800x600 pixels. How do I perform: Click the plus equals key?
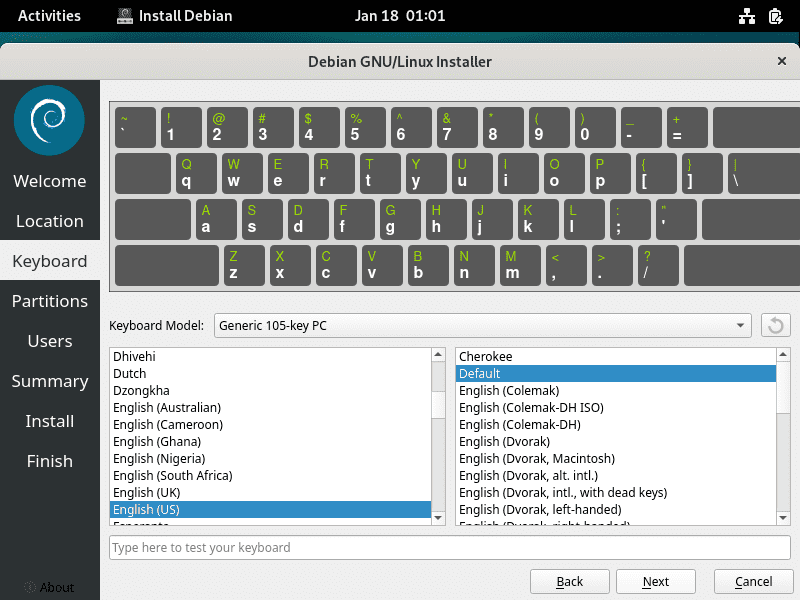[x=687, y=128]
